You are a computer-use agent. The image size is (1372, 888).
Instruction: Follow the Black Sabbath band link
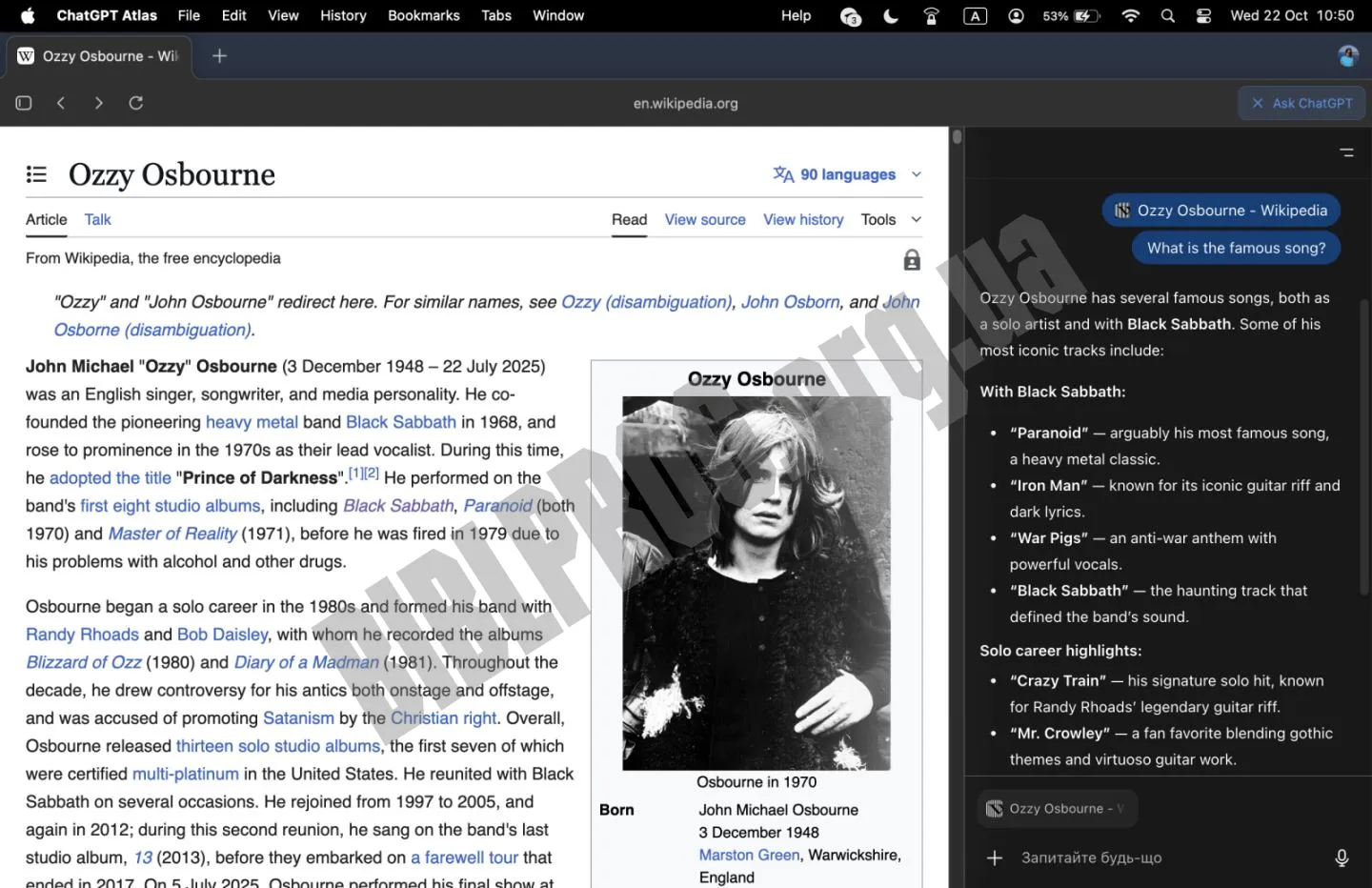pyautogui.click(x=400, y=422)
